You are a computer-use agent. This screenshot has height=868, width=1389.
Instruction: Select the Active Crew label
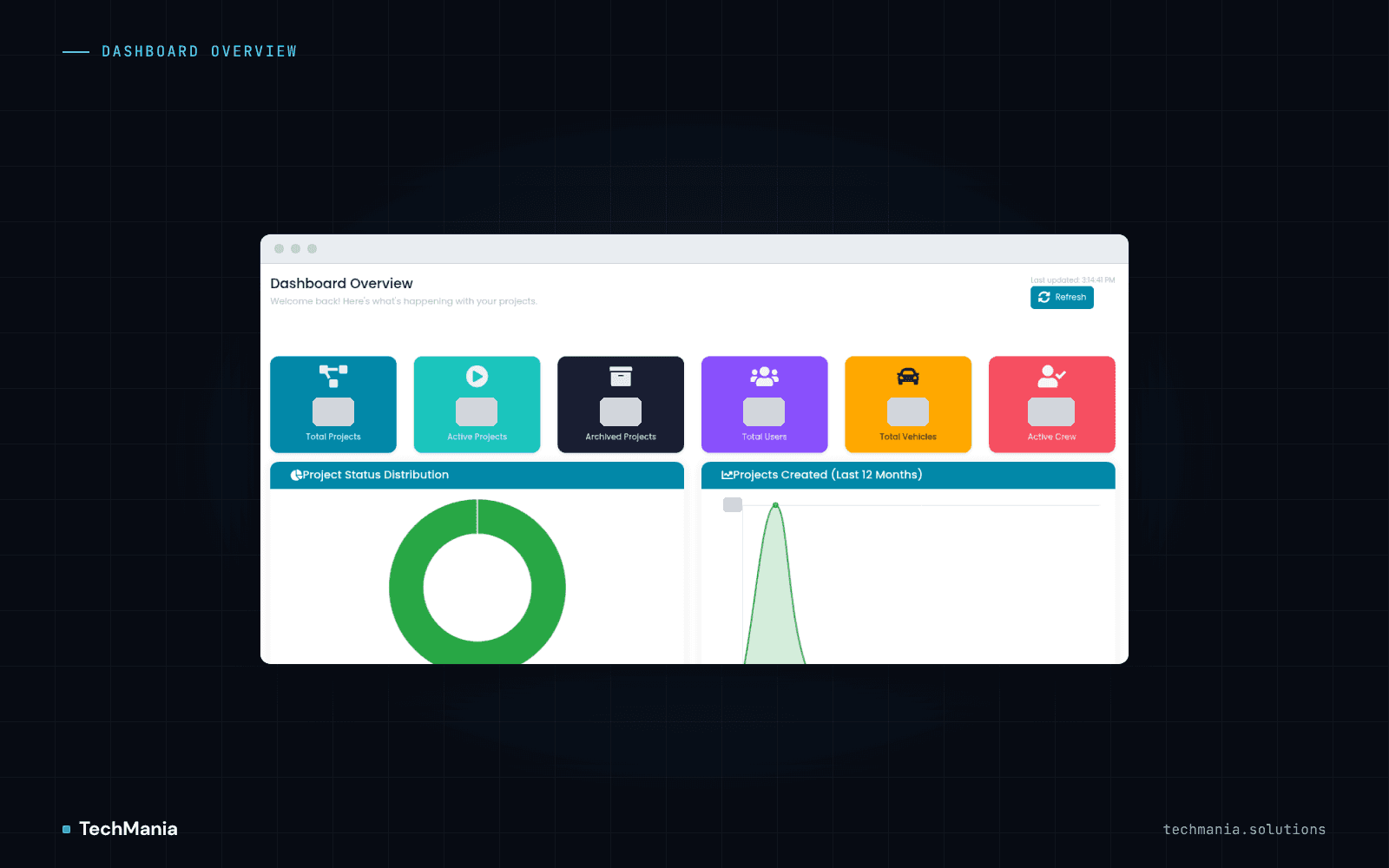tap(1052, 437)
